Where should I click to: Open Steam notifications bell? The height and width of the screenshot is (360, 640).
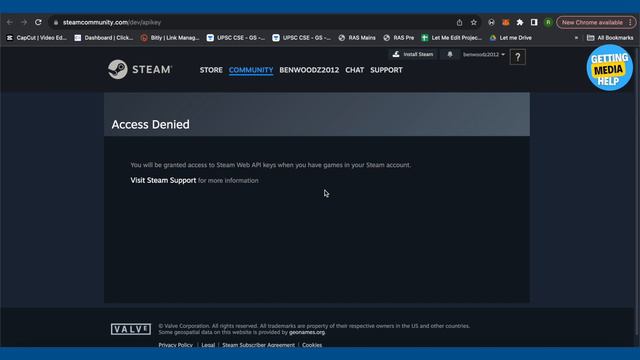[x=450, y=54]
